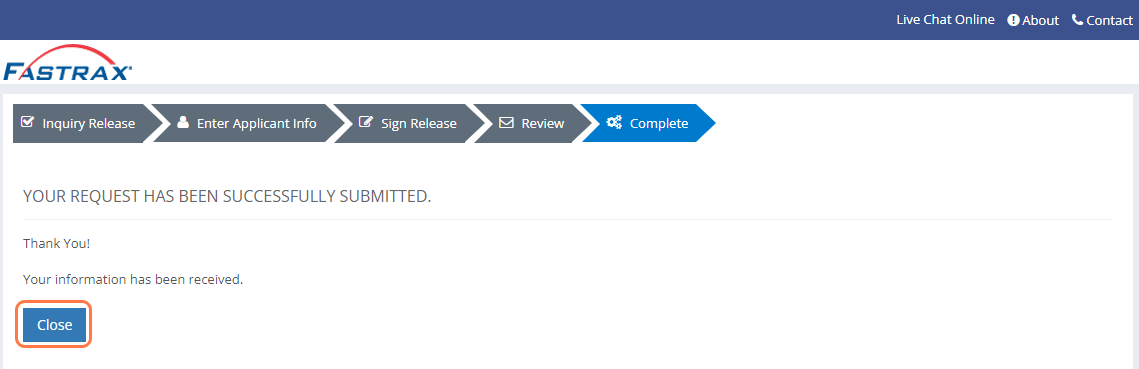Image resolution: width=1139 pixels, height=369 pixels.
Task: Select the Complete step
Action: click(648, 123)
